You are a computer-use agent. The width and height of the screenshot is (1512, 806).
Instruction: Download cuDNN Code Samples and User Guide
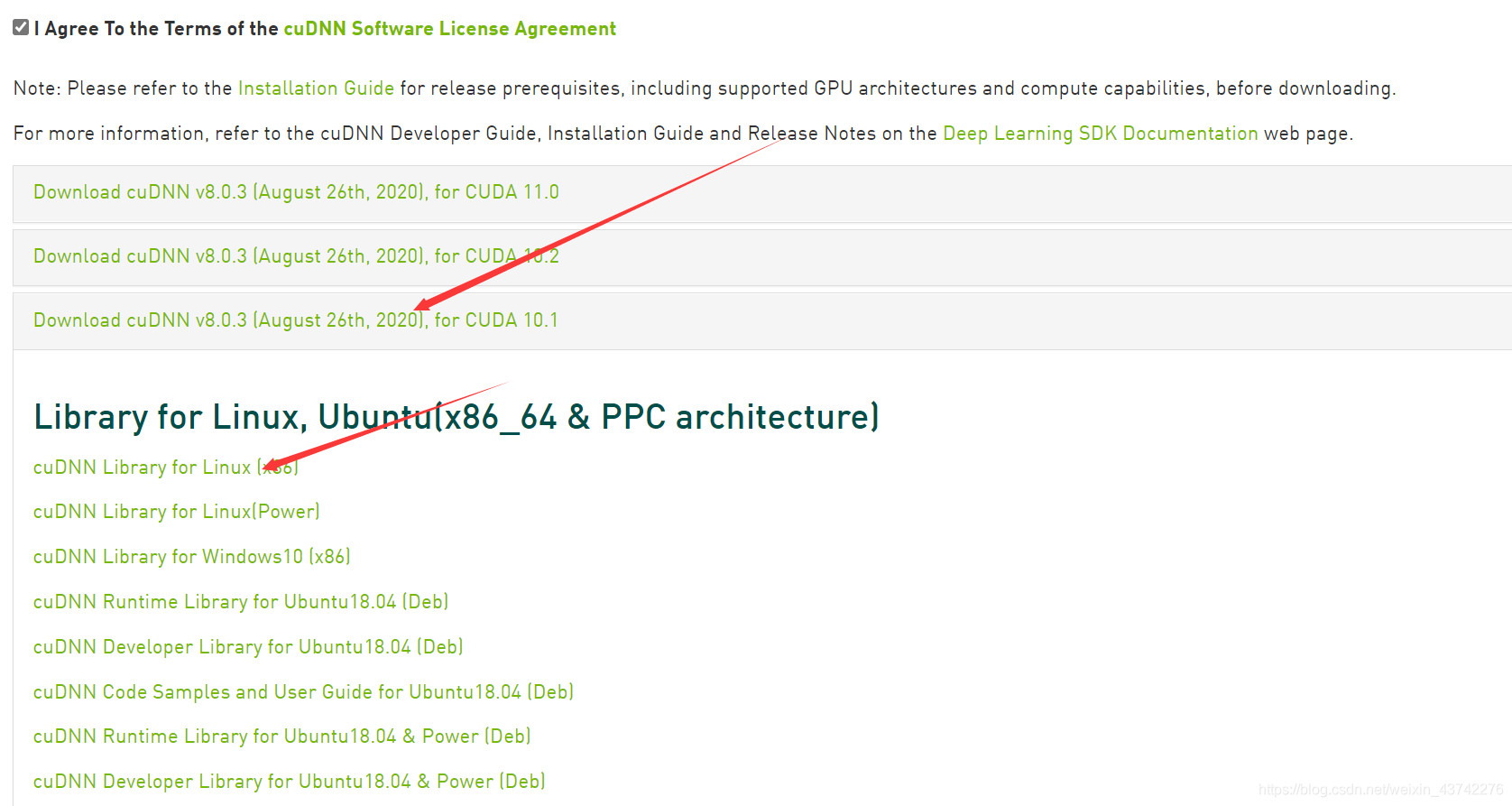click(303, 692)
